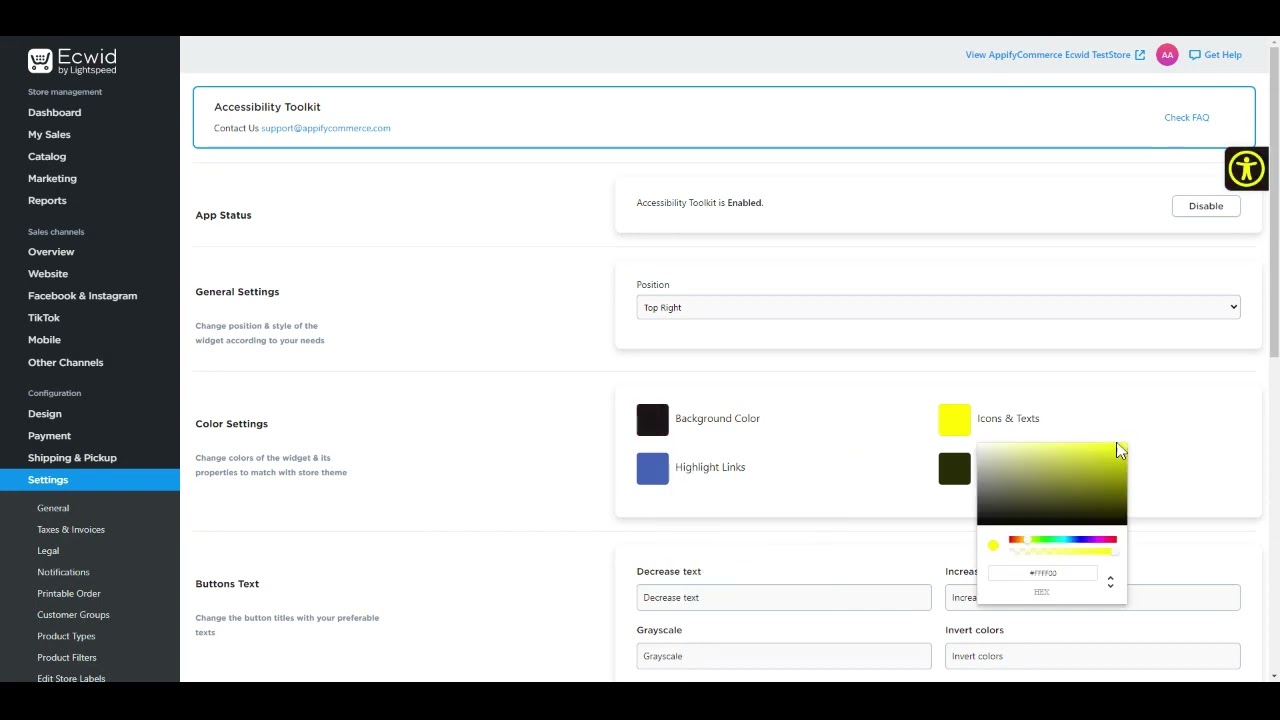1280x720 pixels.
Task: Open Other Channels
Action: (65, 363)
